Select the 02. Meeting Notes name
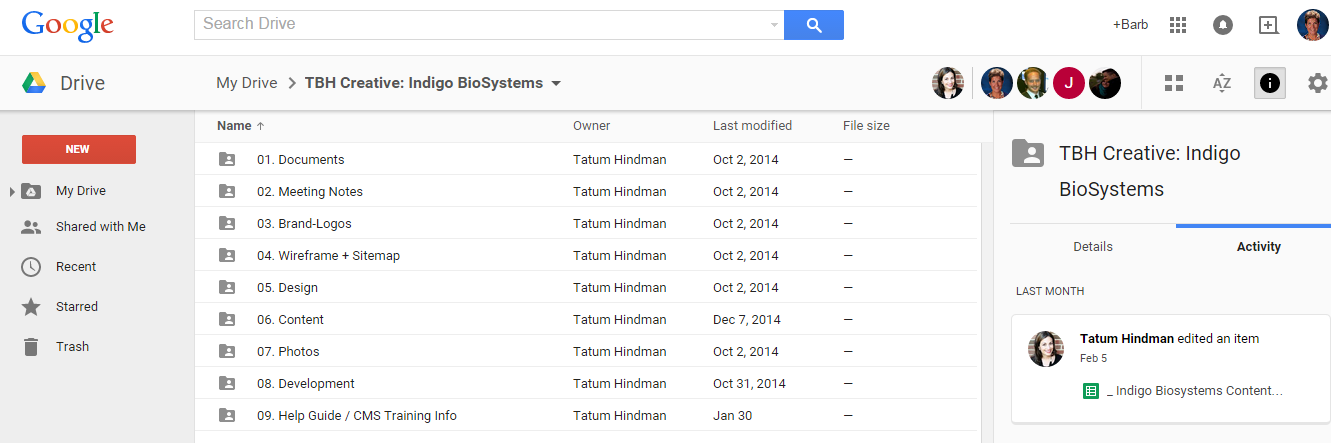1331x443 pixels. tap(310, 191)
